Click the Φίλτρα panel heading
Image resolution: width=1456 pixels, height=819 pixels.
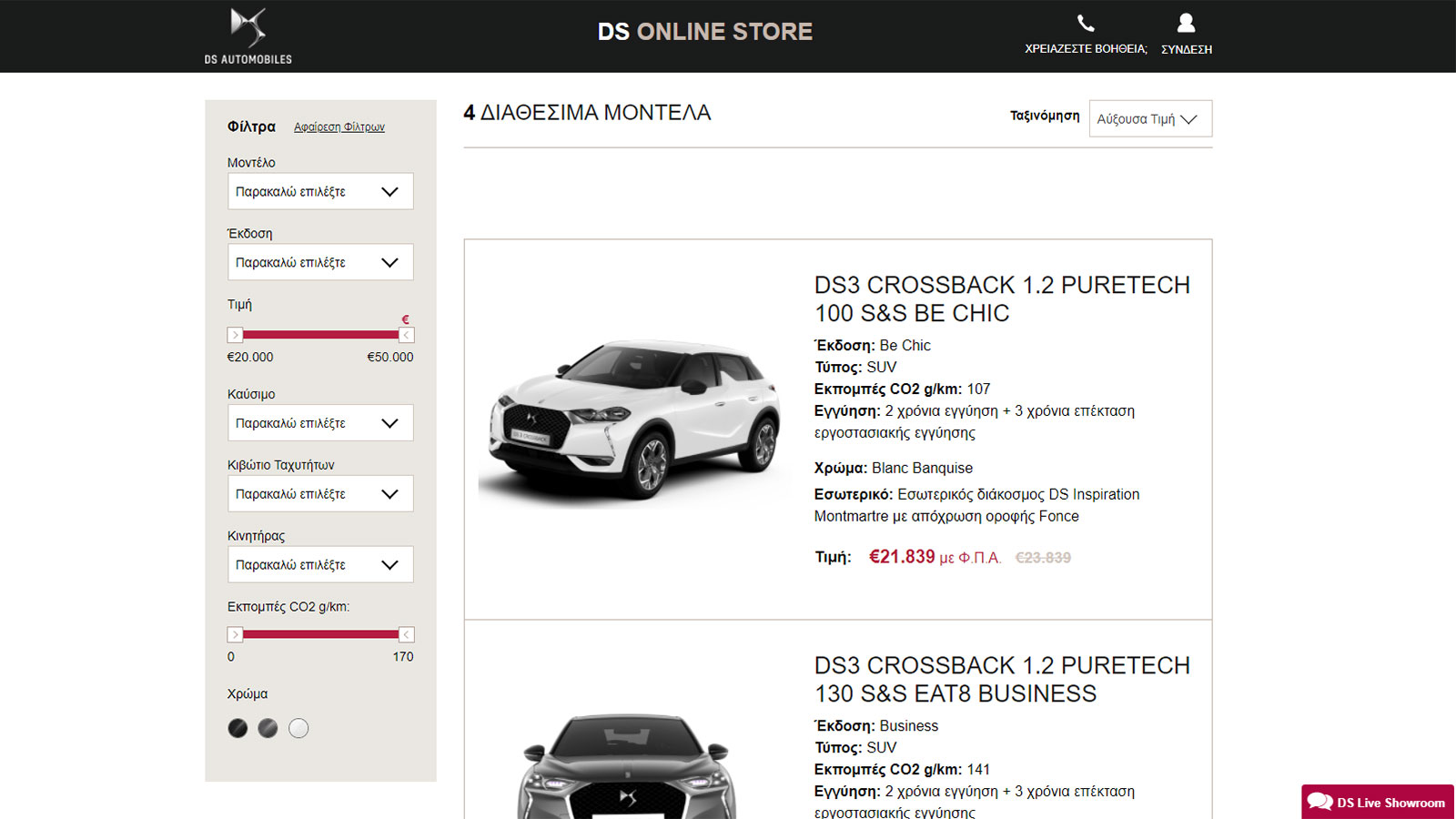251,126
